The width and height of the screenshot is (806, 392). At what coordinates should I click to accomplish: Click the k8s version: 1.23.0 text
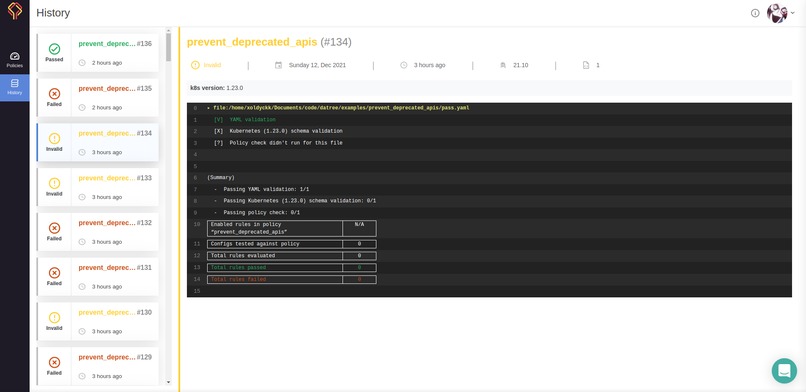[216, 88]
